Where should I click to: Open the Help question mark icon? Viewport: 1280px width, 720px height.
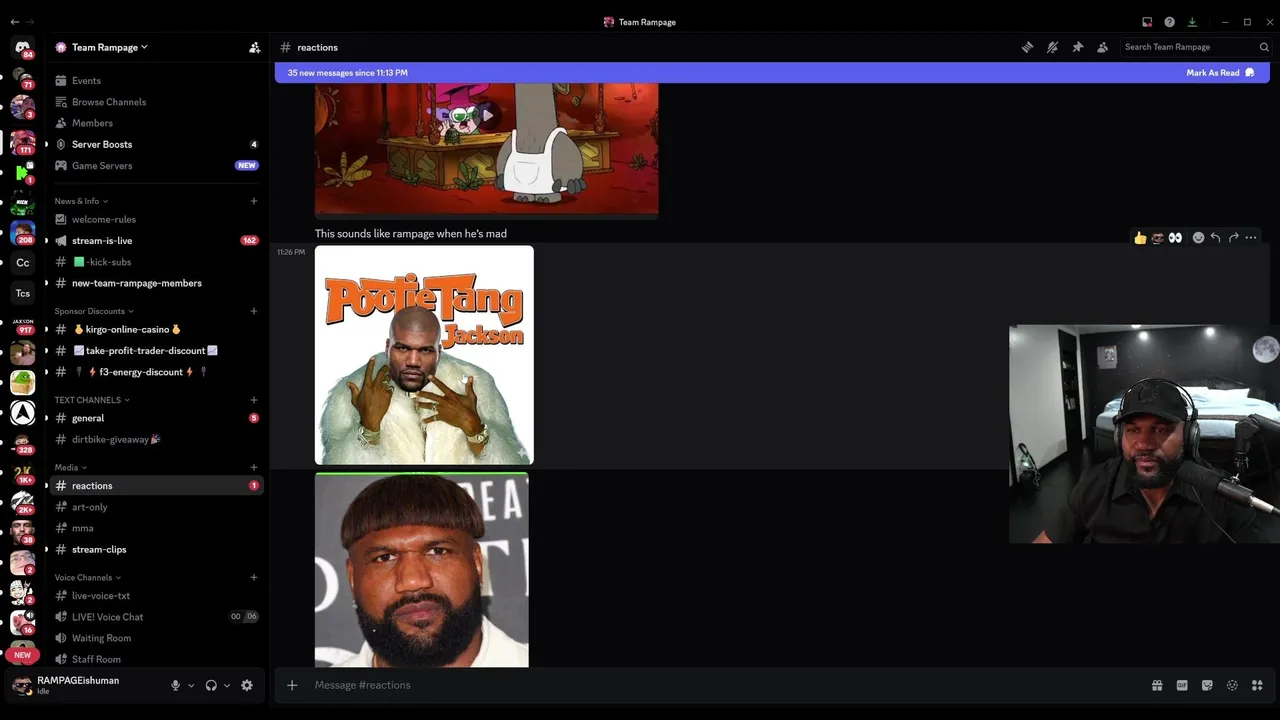[1169, 22]
